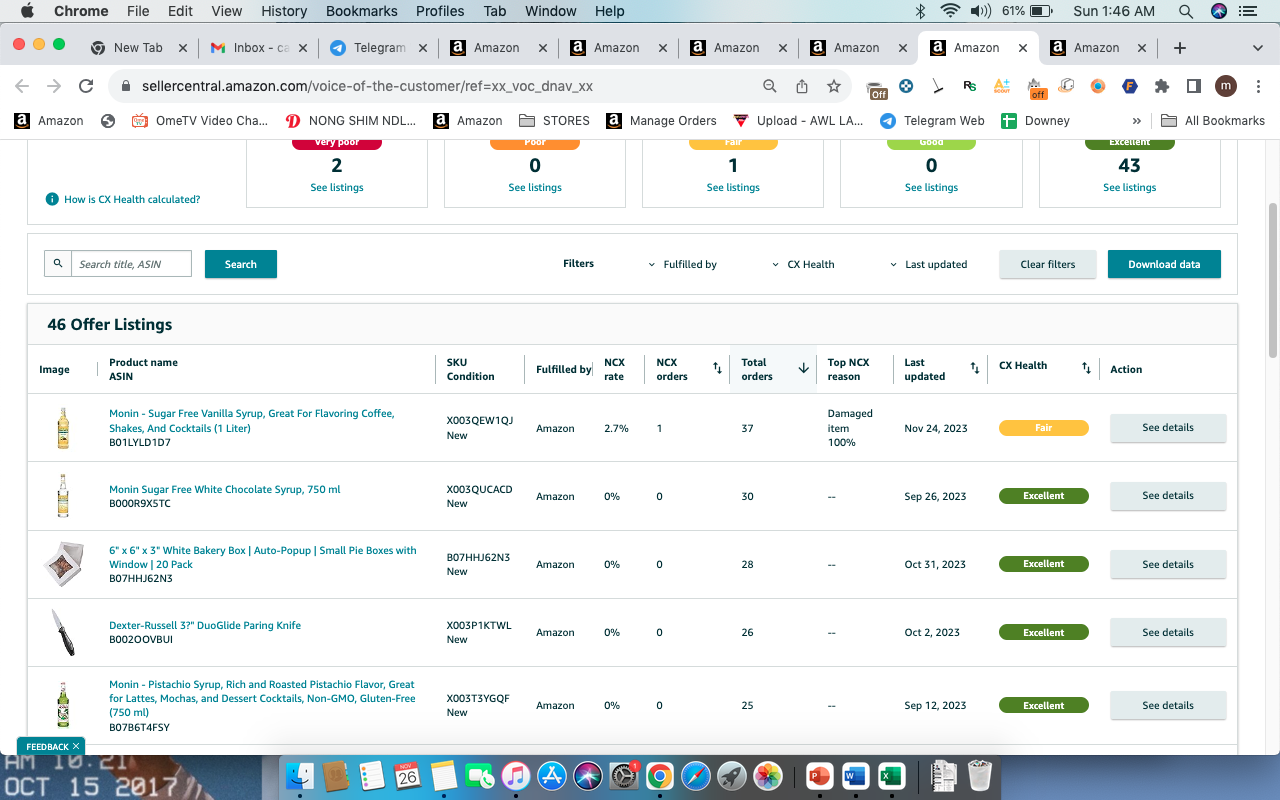The height and width of the screenshot is (800, 1280).
Task: Open Calendar in the Dock
Action: [x=408, y=775]
